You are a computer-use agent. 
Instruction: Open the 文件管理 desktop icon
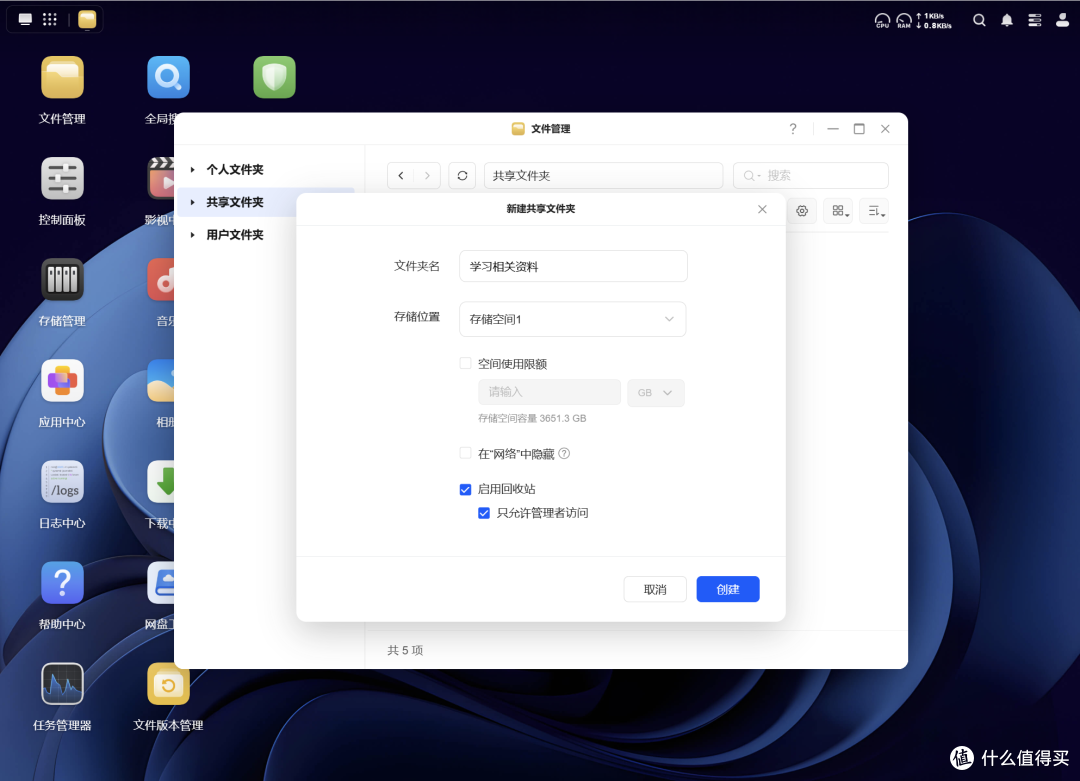[x=62, y=77]
